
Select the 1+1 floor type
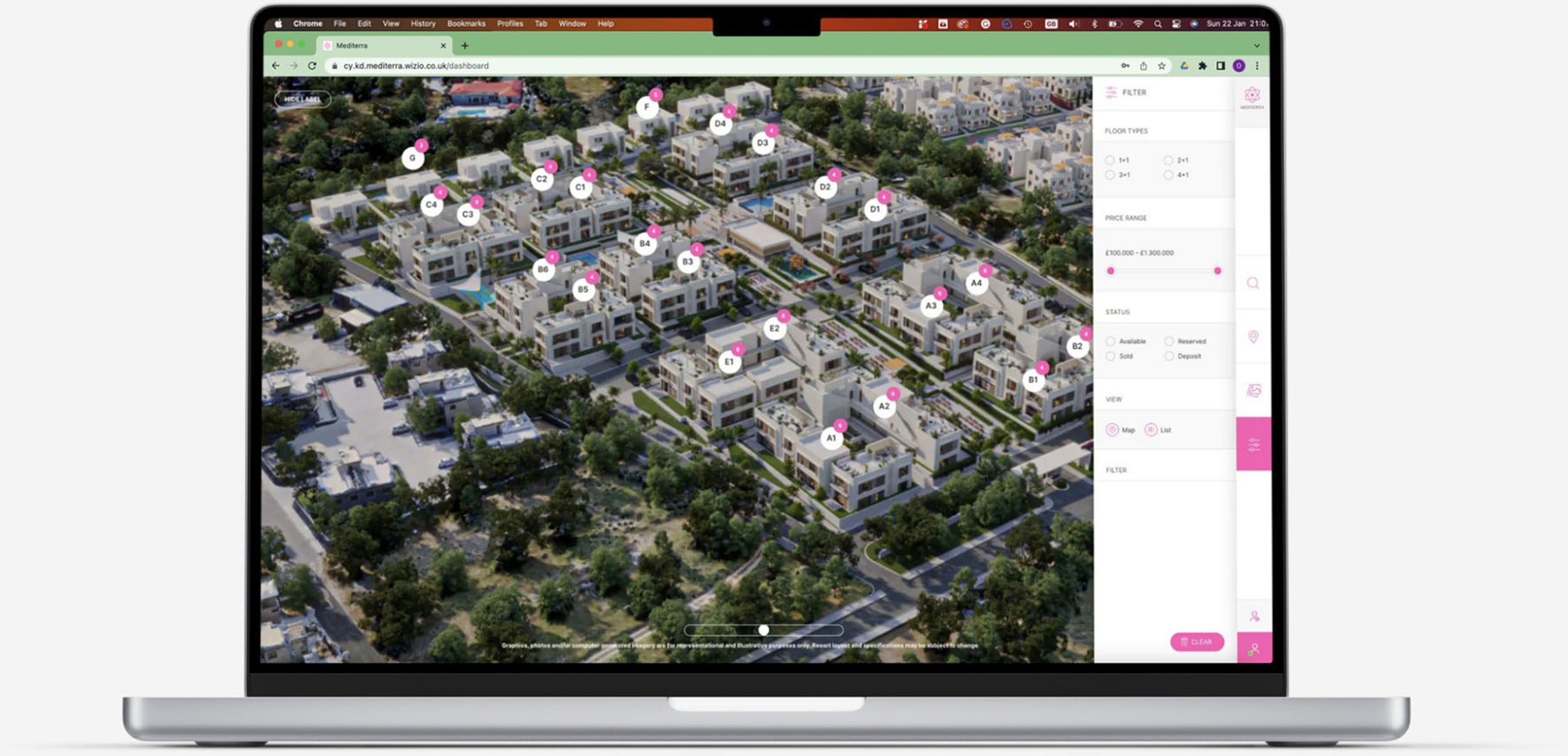(1110, 160)
